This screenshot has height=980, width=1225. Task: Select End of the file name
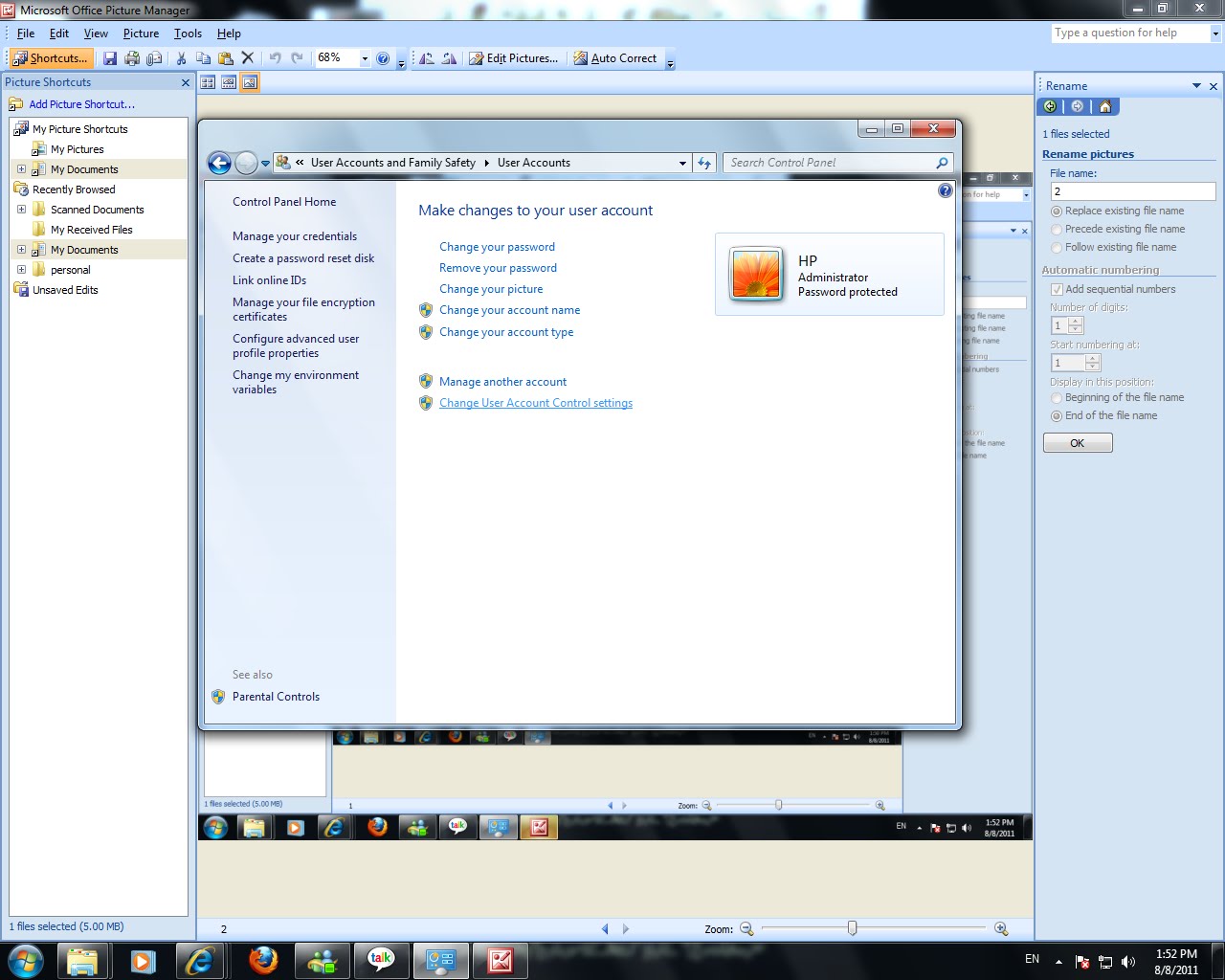tap(1057, 416)
